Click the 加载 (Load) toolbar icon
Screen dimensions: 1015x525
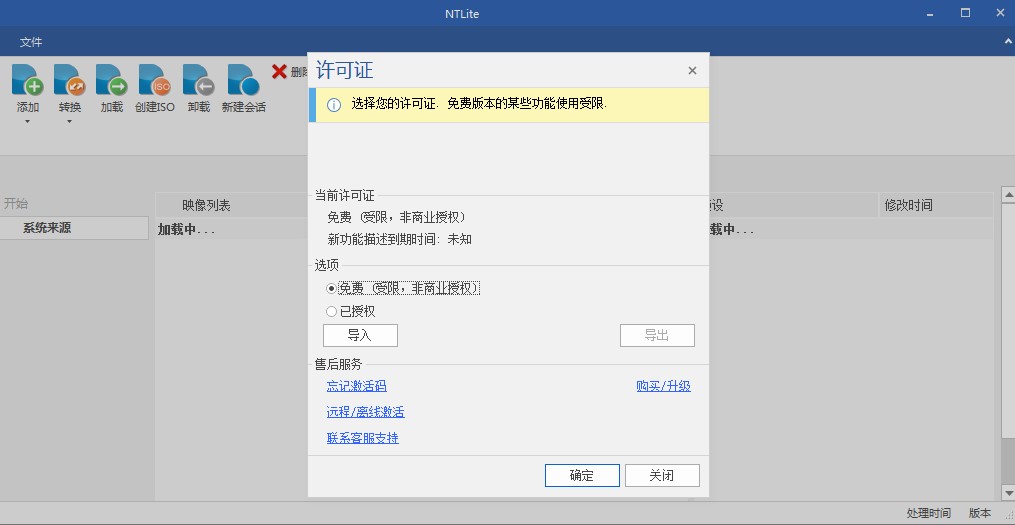pos(111,80)
